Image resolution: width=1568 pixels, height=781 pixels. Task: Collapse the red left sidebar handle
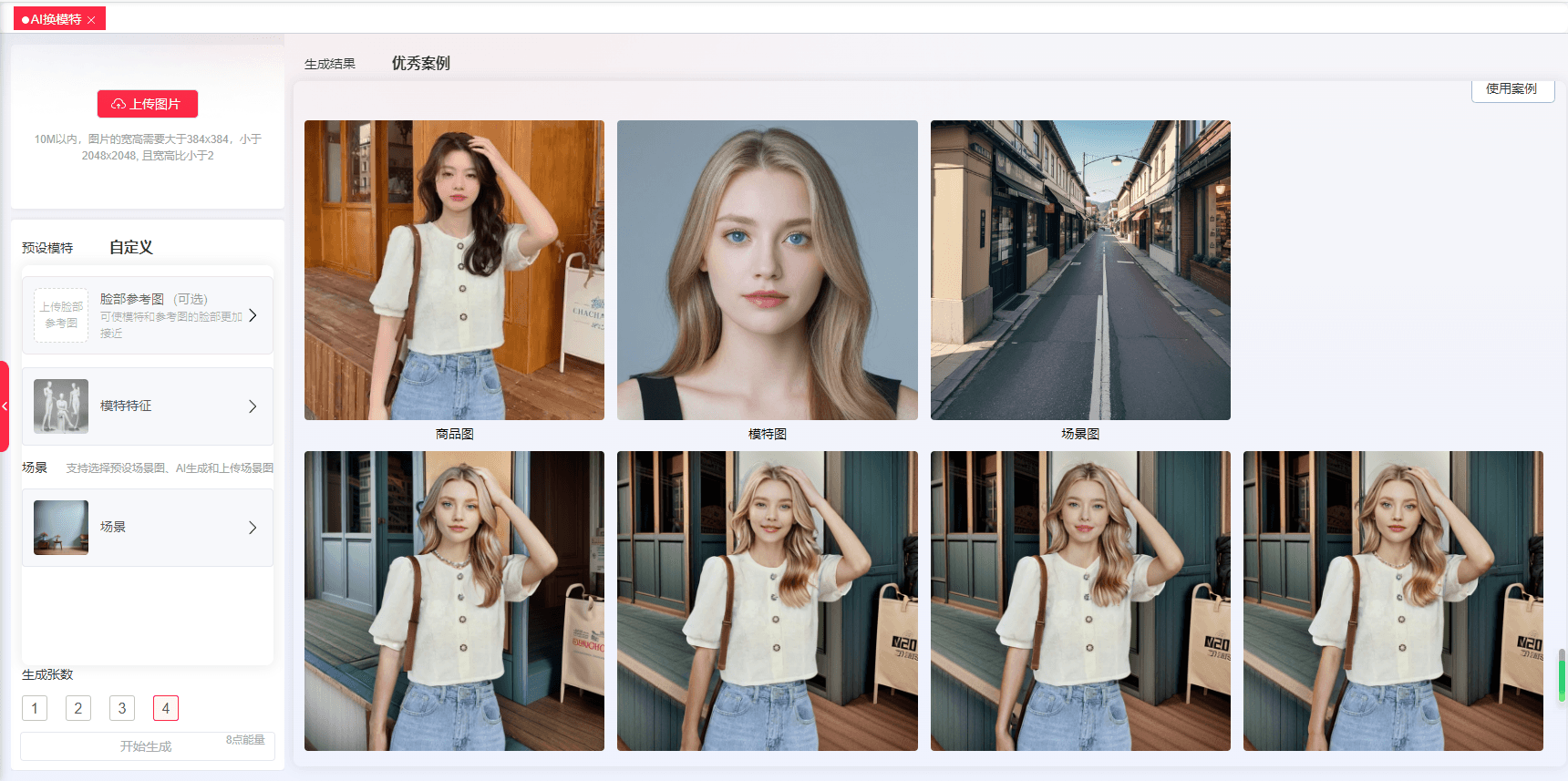5,406
